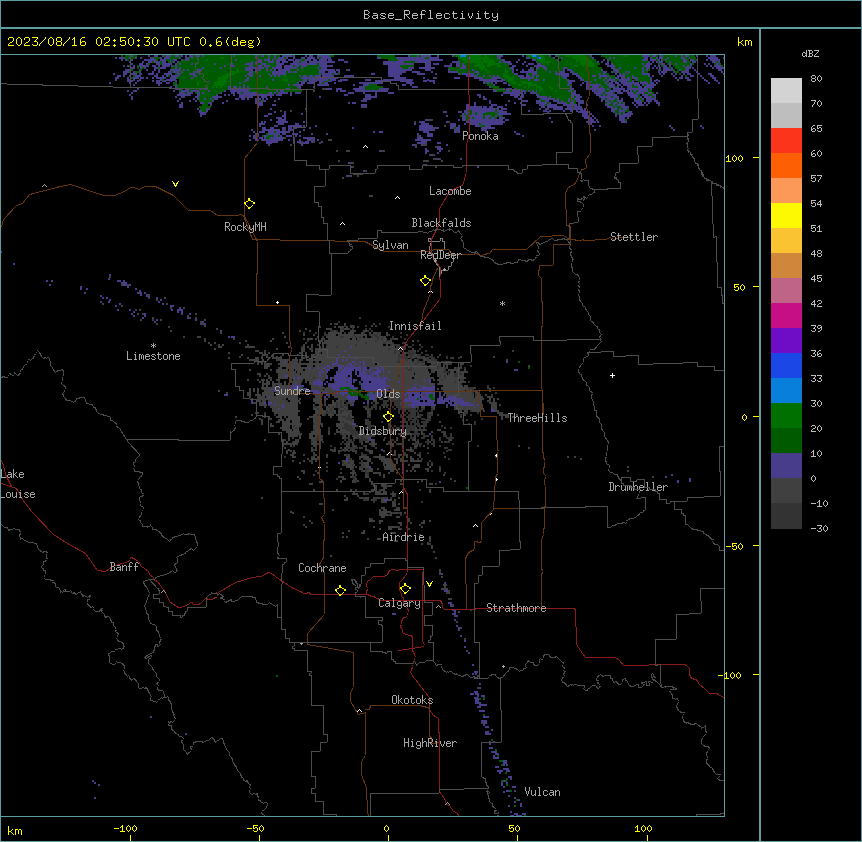Click the 0.6(deg) elevation label
Viewport: 862px width, 842px height.
[x=230, y=42]
